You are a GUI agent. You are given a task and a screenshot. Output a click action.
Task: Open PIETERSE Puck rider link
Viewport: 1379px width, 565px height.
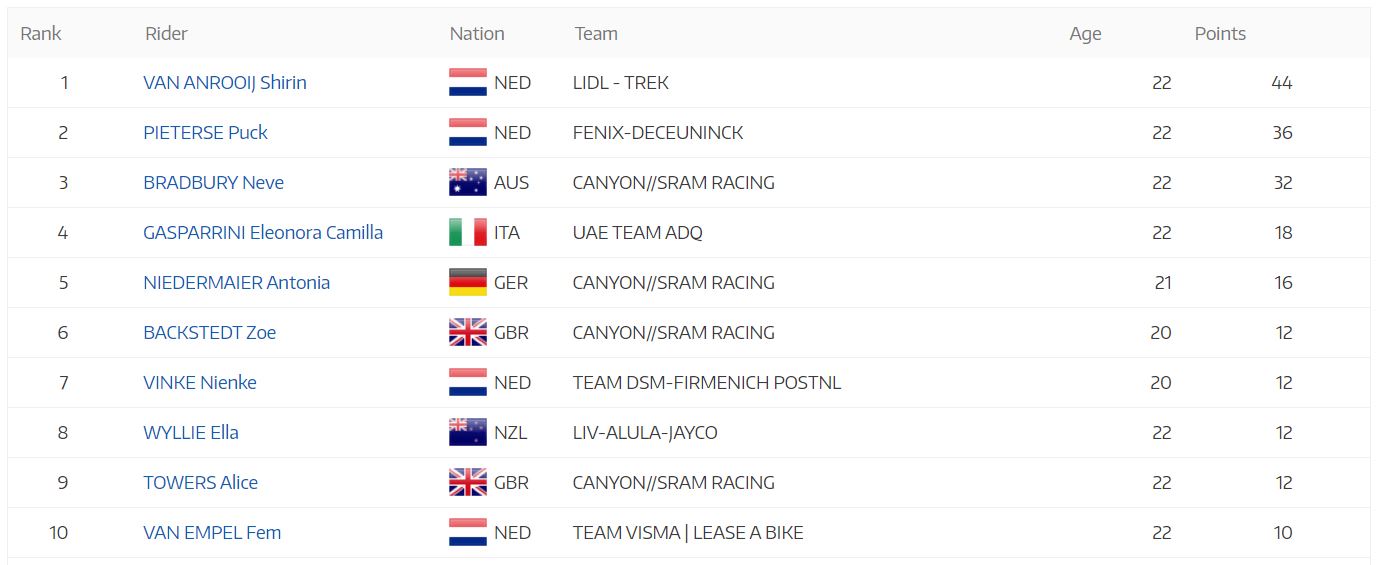click(206, 132)
